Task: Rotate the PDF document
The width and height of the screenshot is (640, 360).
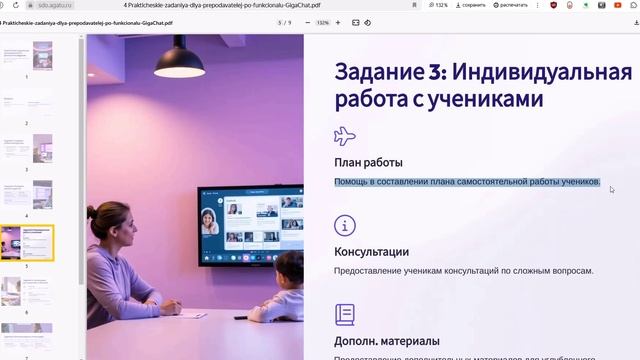Action: click(x=368, y=23)
